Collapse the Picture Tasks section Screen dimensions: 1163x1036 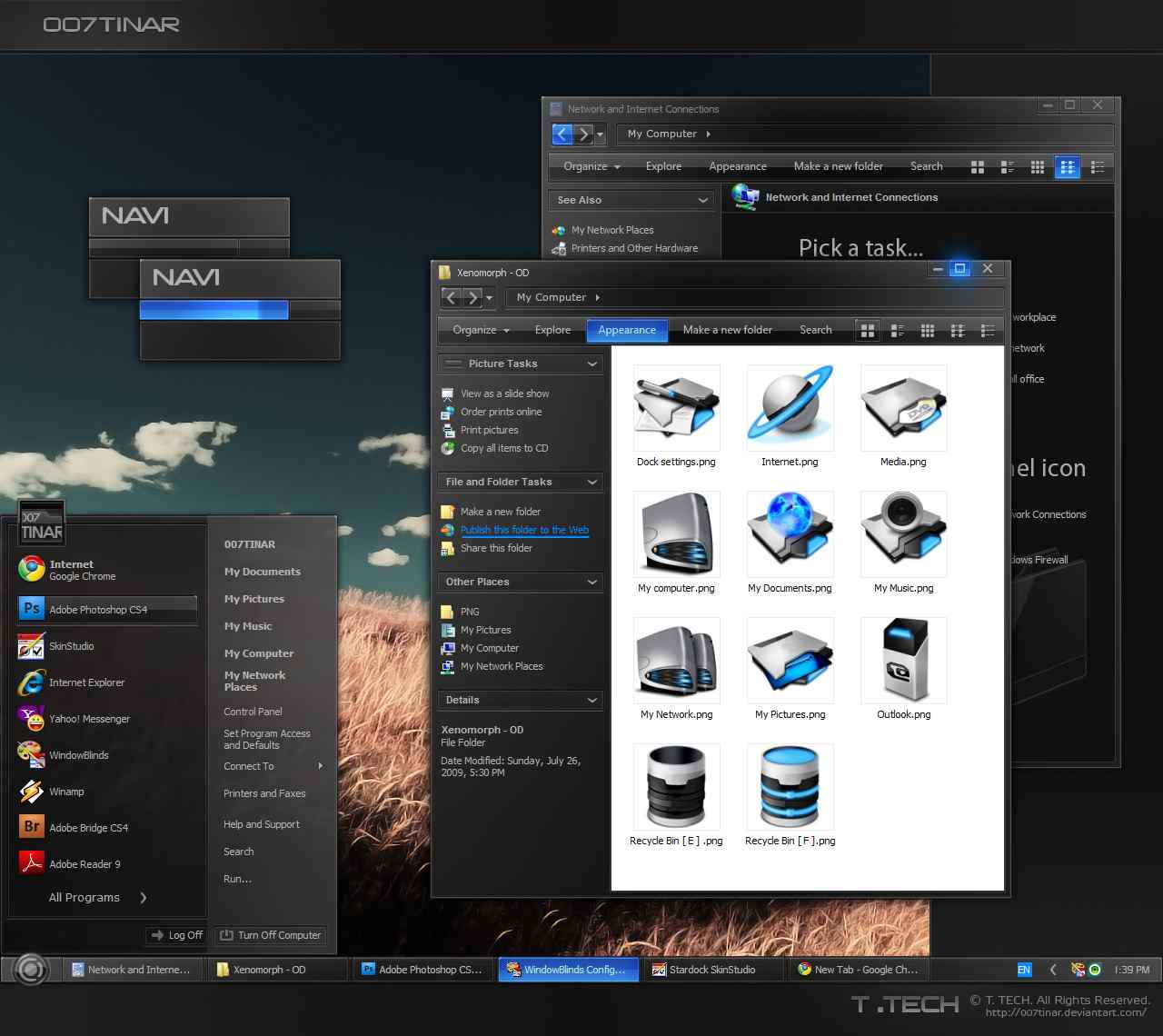tap(592, 364)
